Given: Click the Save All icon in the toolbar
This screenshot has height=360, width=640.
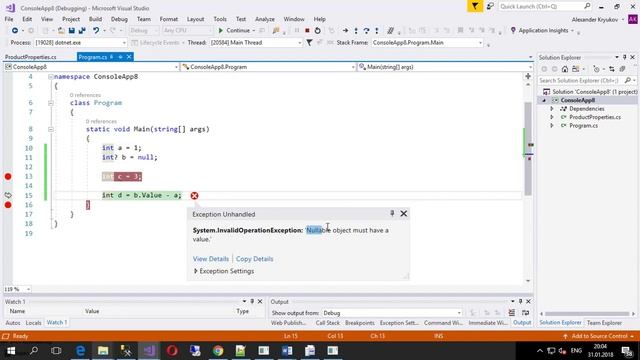Looking at the screenshot, I should point(82,30).
